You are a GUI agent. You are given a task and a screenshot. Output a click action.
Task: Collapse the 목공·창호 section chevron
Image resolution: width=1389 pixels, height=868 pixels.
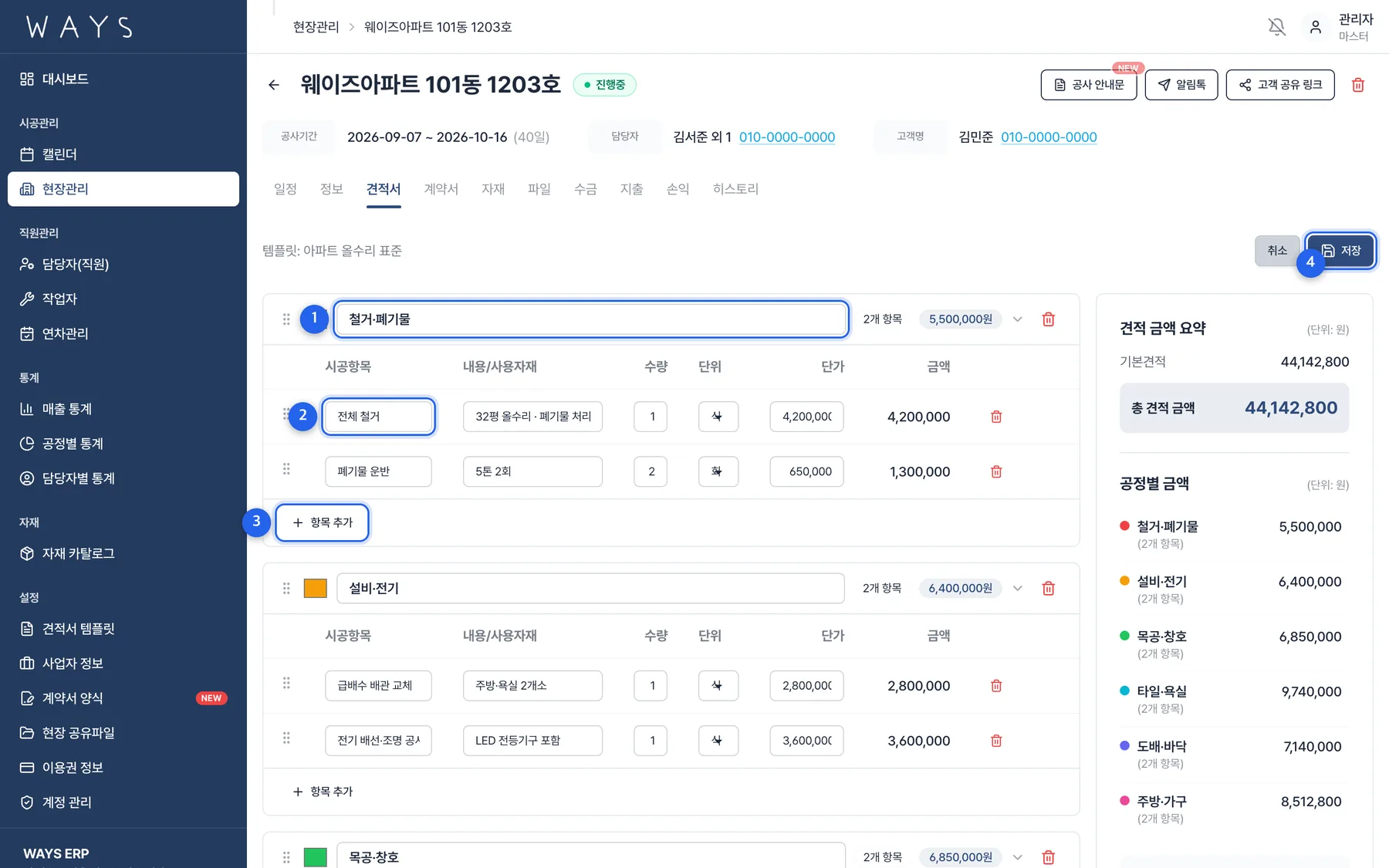(x=1018, y=857)
